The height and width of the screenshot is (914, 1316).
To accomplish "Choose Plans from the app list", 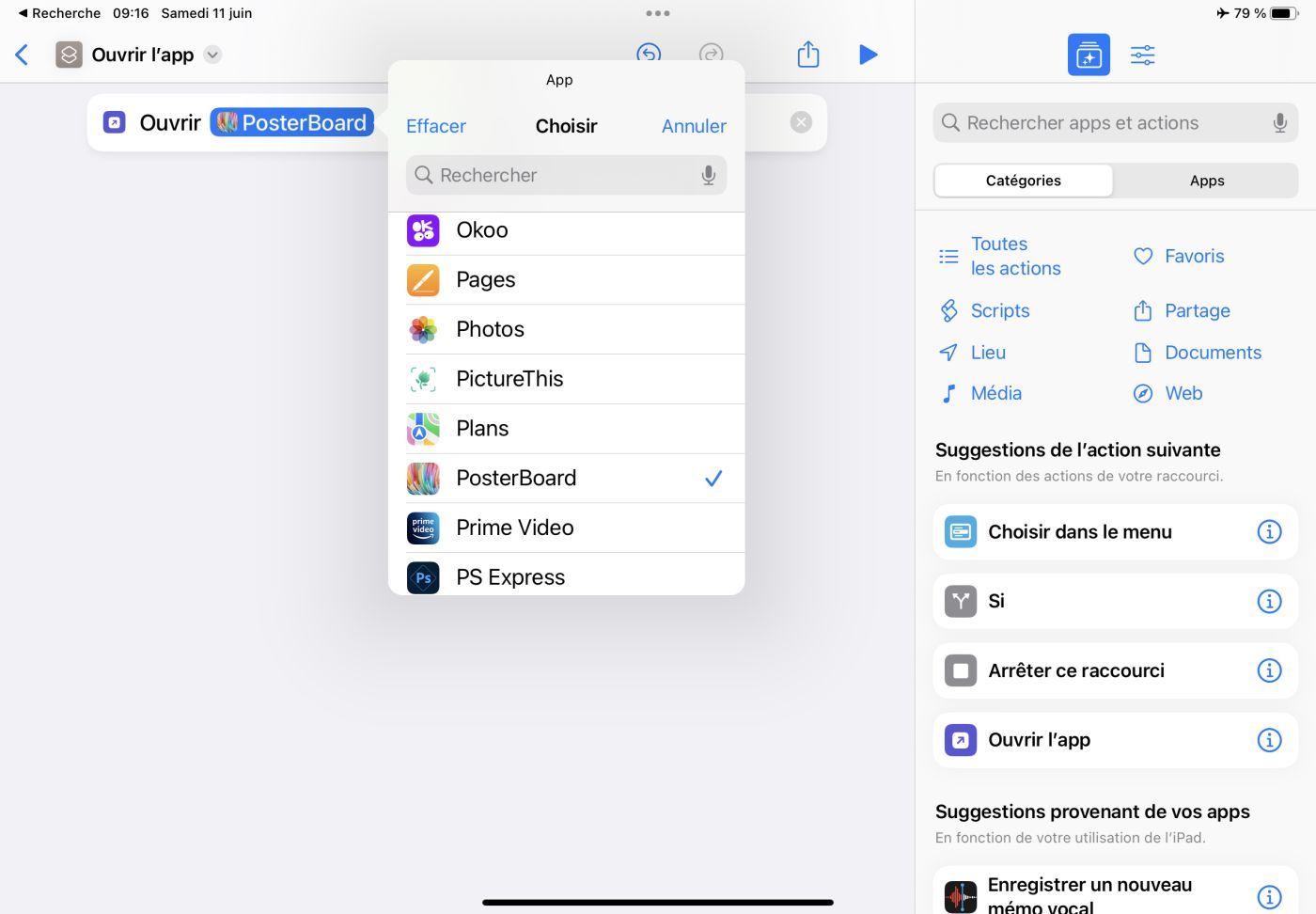I will (566, 429).
